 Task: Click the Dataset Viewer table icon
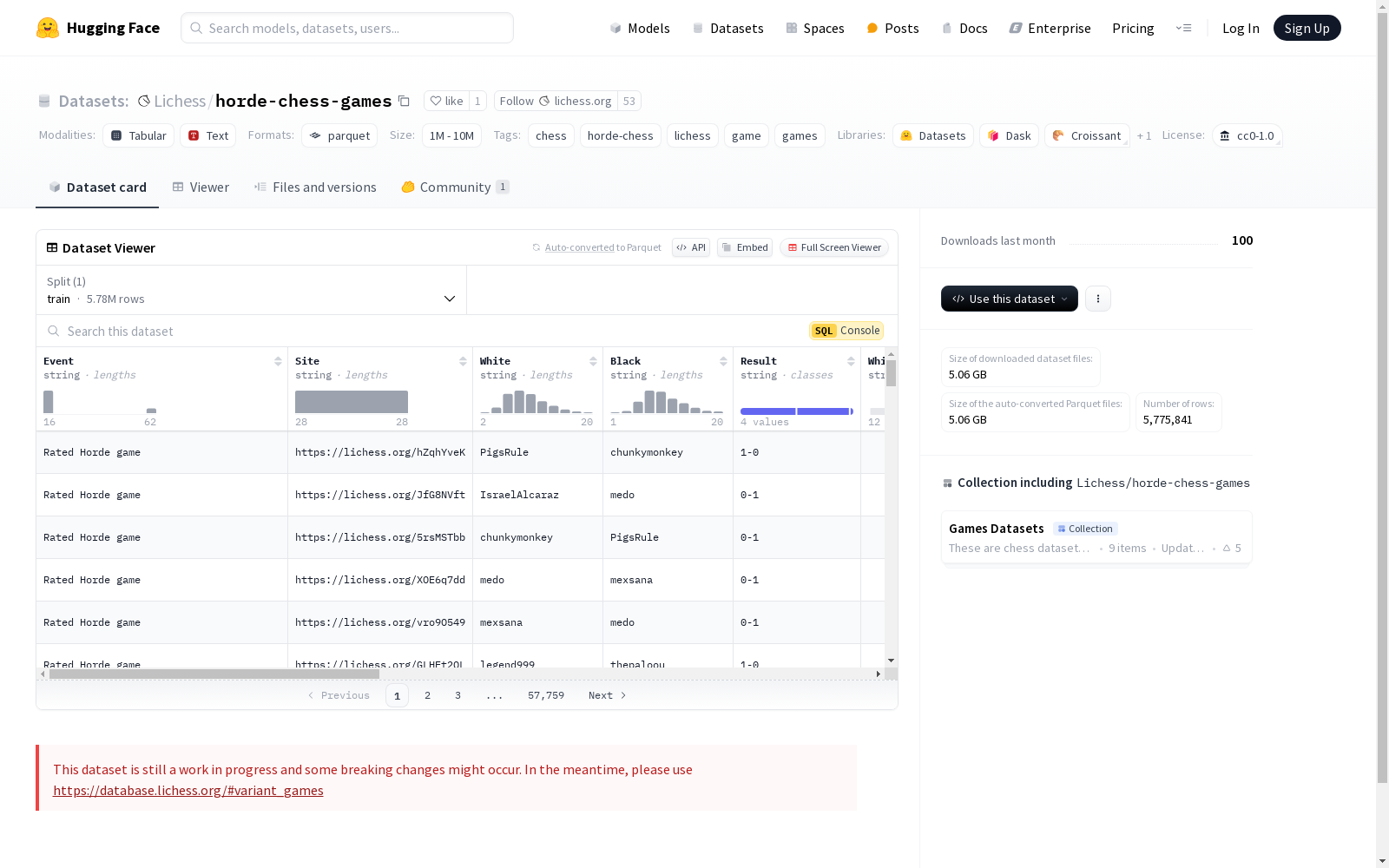pos(52,247)
